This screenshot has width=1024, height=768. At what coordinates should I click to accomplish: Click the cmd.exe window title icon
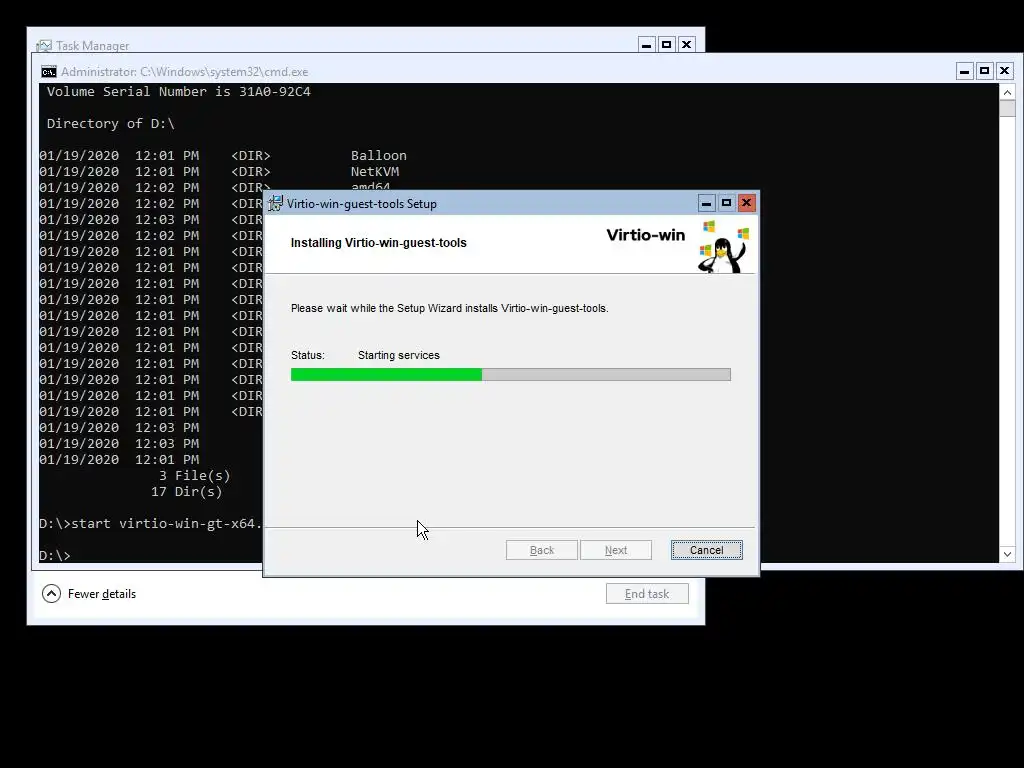coord(48,72)
